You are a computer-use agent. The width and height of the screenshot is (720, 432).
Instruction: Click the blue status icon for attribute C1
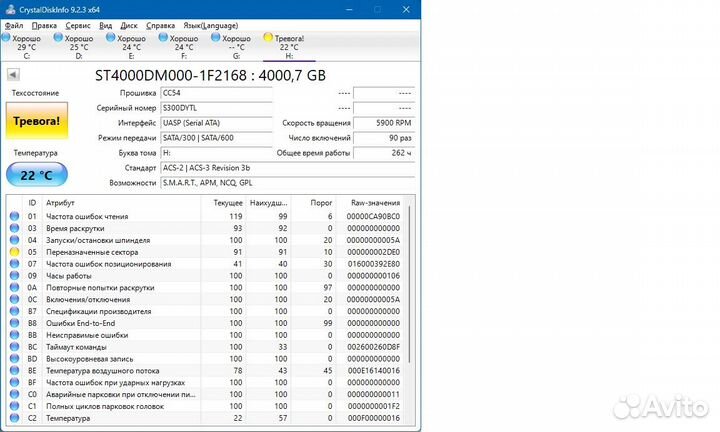(15, 406)
